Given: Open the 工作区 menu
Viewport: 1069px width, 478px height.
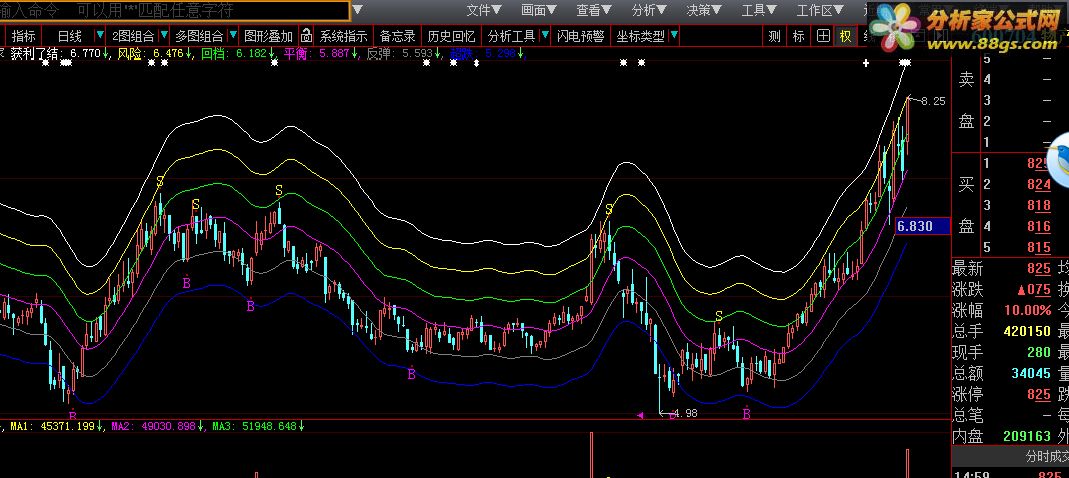Looking at the screenshot, I should [x=821, y=10].
